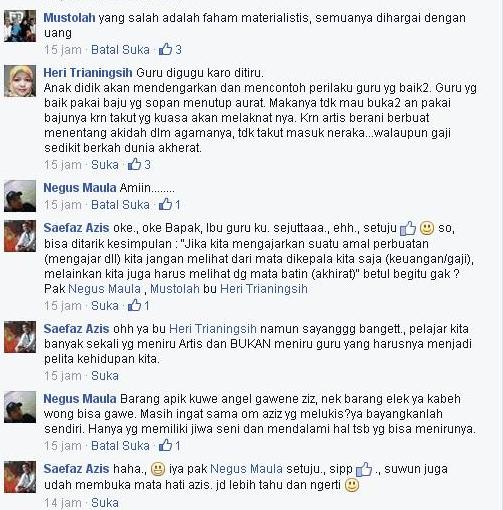Unlike Mustolah's comment with Batal Suka
The image size is (503, 510).
120,50
